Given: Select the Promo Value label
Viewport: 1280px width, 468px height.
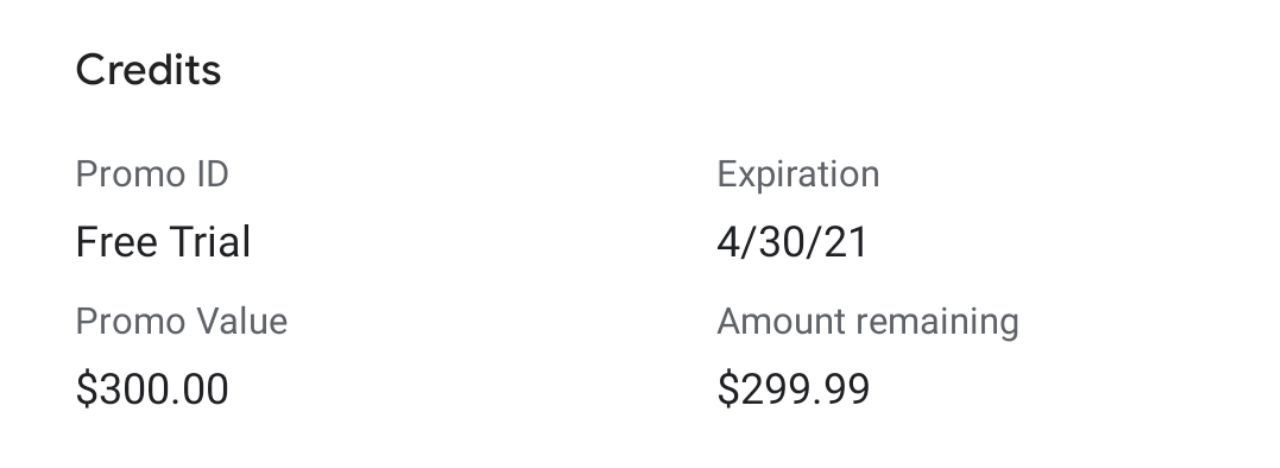Looking at the screenshot, I should coord(182,321).
